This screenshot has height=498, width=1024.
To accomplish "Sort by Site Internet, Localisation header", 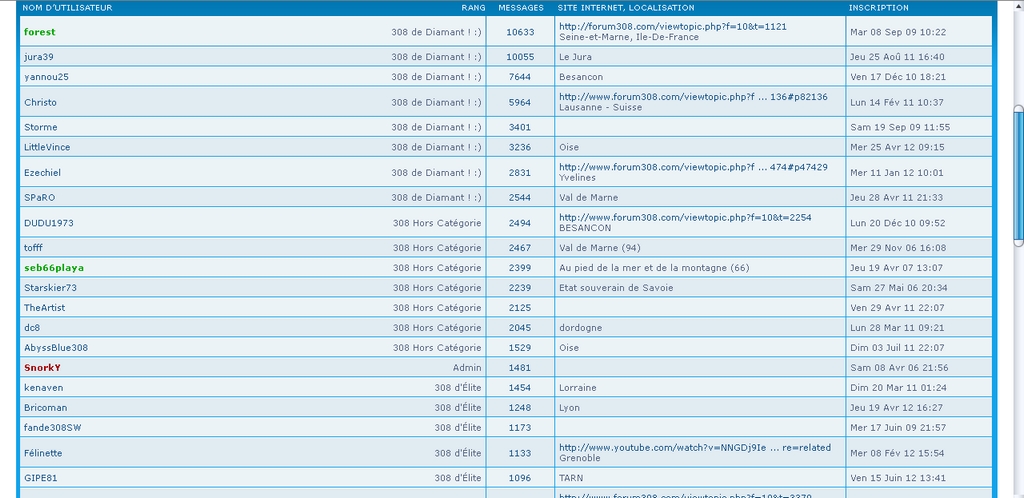I will [x=626, y=7].
